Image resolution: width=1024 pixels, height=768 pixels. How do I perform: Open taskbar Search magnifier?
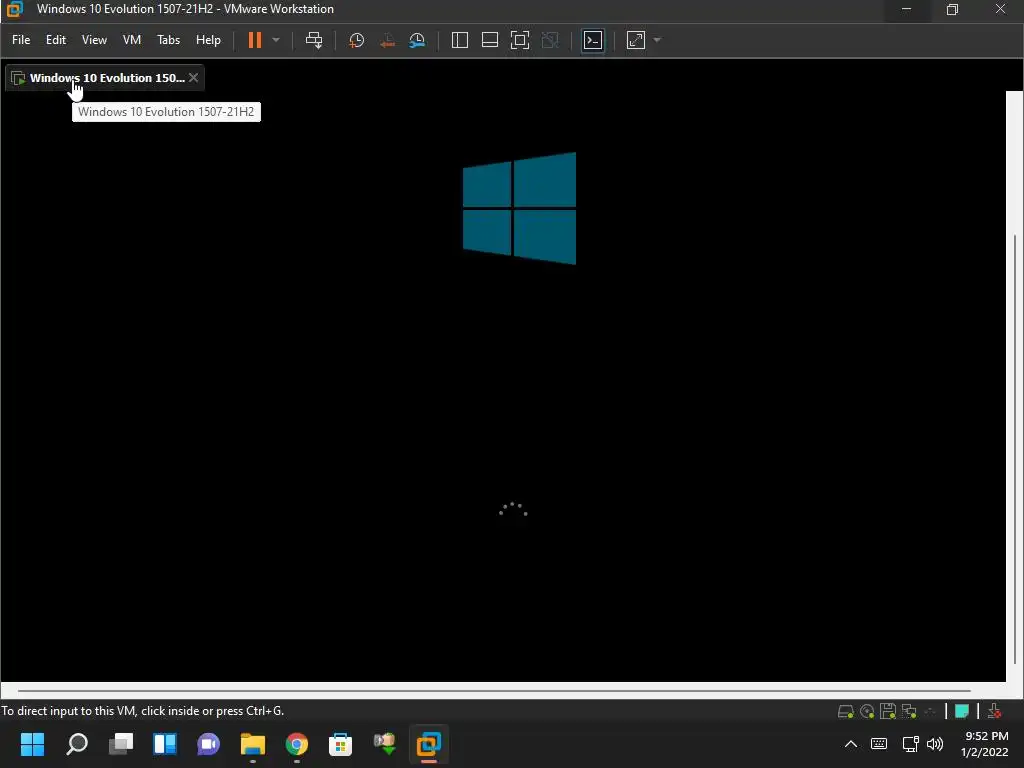point(77,744)
